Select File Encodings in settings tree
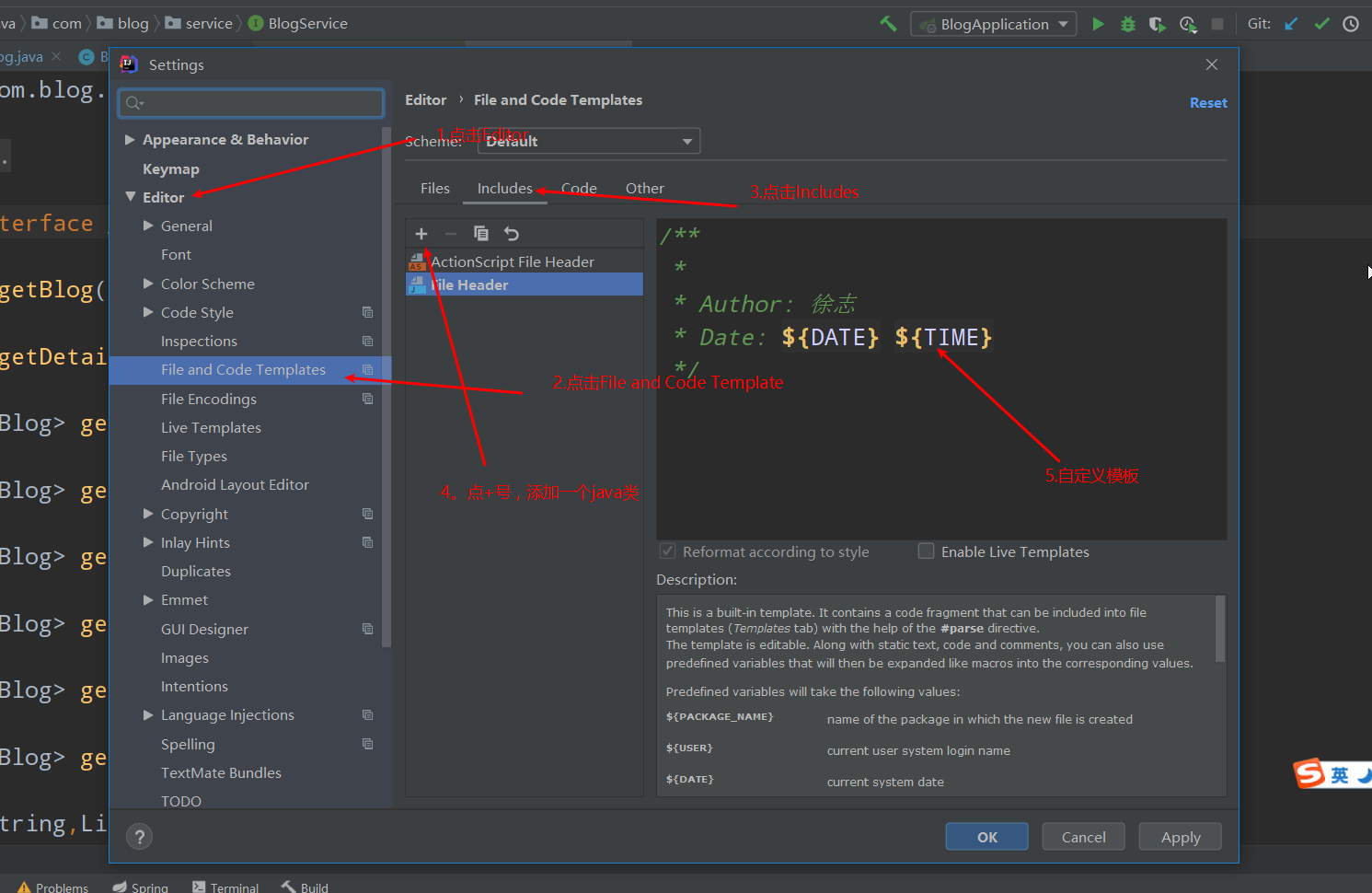1372x893 pixels. [209, 399]
